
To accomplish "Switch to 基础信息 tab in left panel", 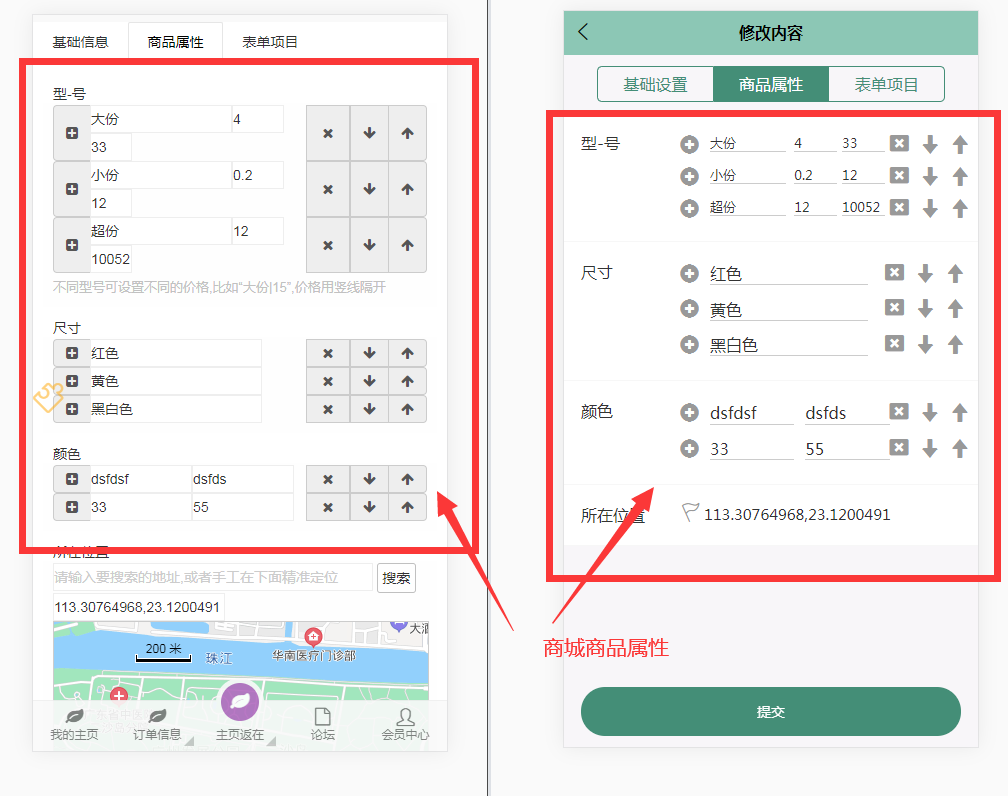I will (x=80, y=42).
